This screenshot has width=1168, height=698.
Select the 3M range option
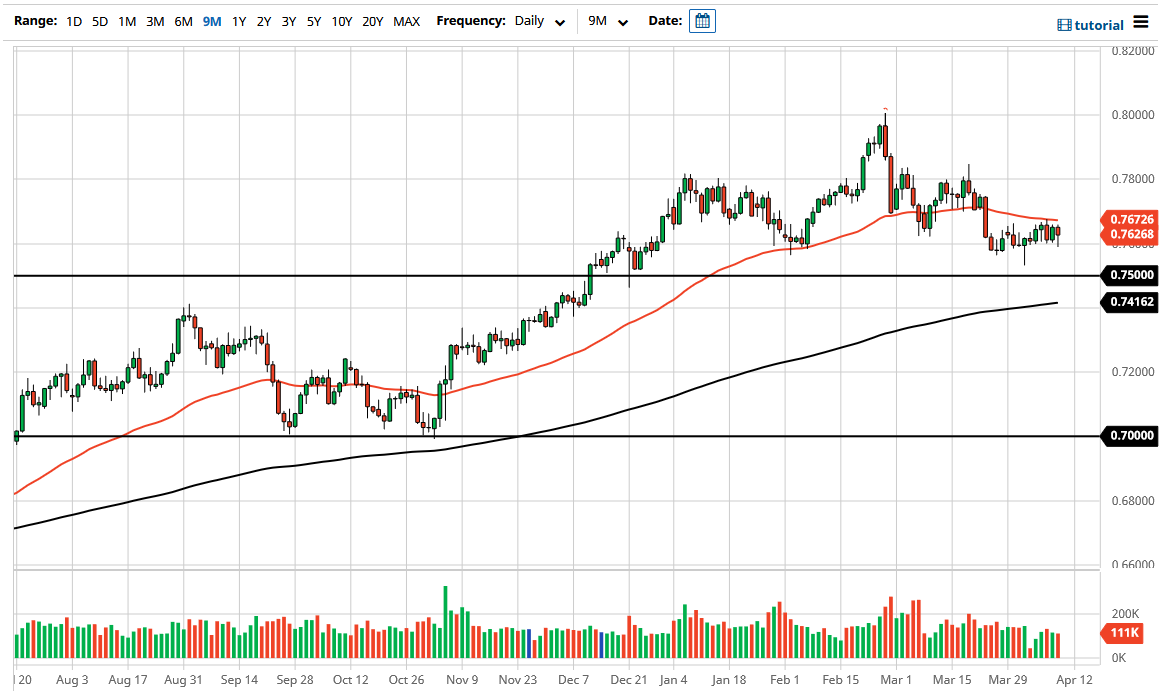click(x=154, y=20)
